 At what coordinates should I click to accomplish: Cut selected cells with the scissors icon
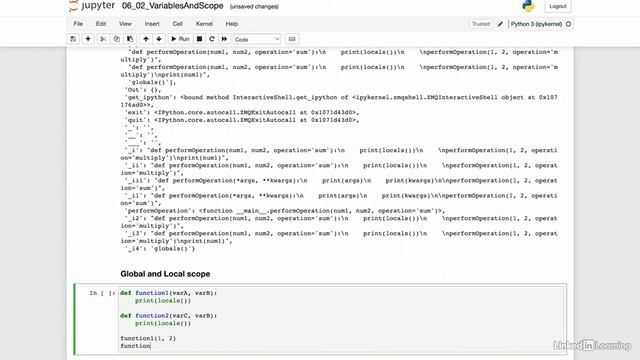[x=103, y=39]
